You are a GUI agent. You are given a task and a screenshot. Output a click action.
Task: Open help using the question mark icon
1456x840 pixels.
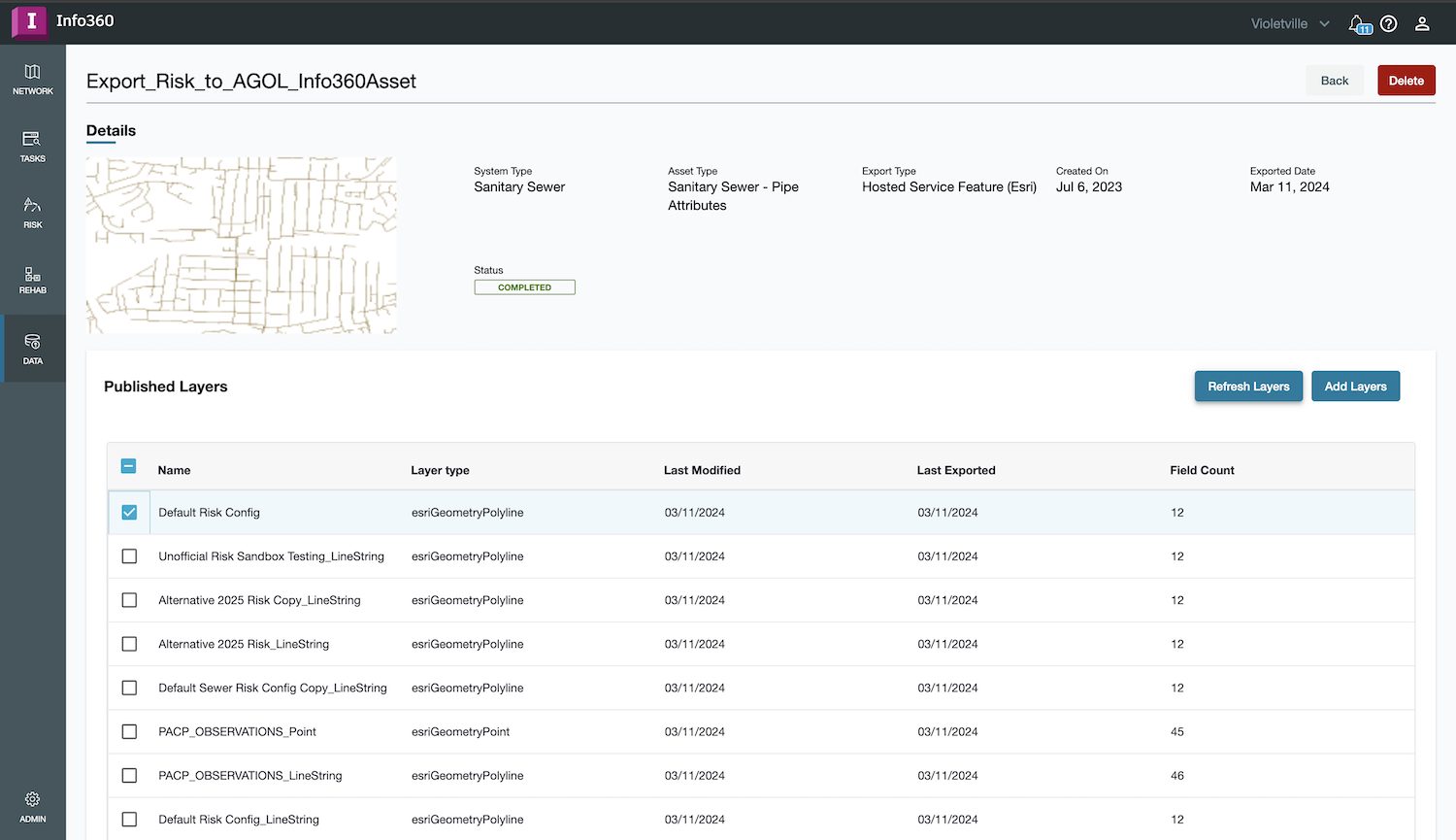click(1388, 23)
